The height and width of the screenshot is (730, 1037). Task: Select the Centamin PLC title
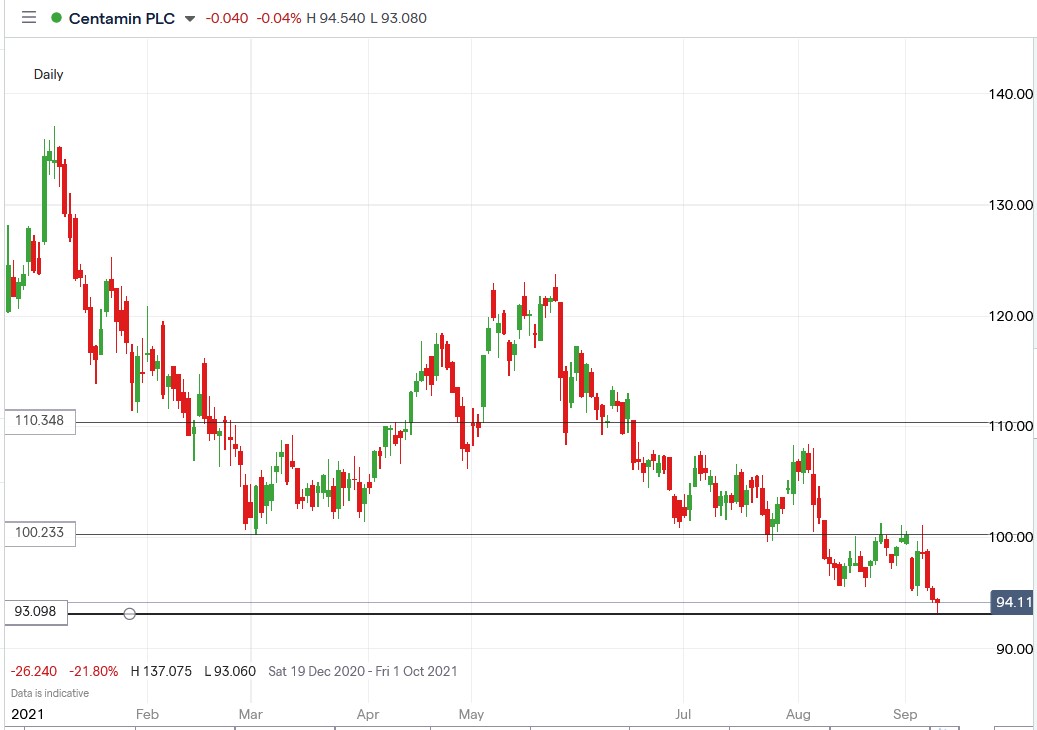122,17
